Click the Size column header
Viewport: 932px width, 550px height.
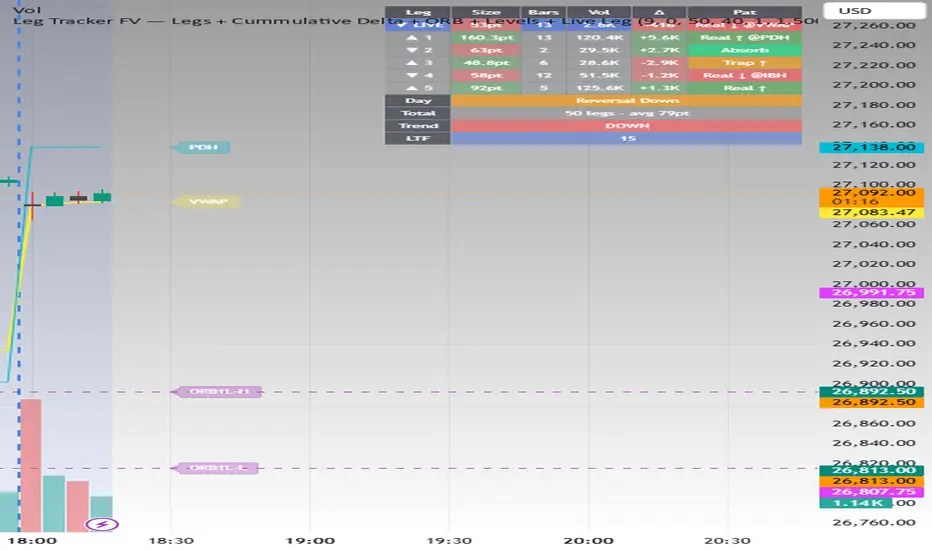(x=486, y=12)
